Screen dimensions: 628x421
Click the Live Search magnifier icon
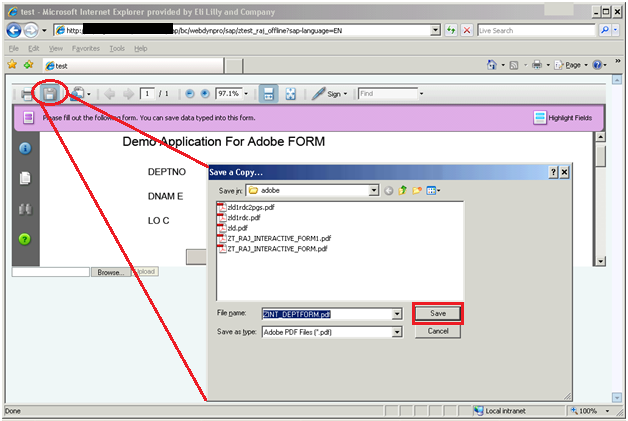pyautogui.click(x=605, y=30)
